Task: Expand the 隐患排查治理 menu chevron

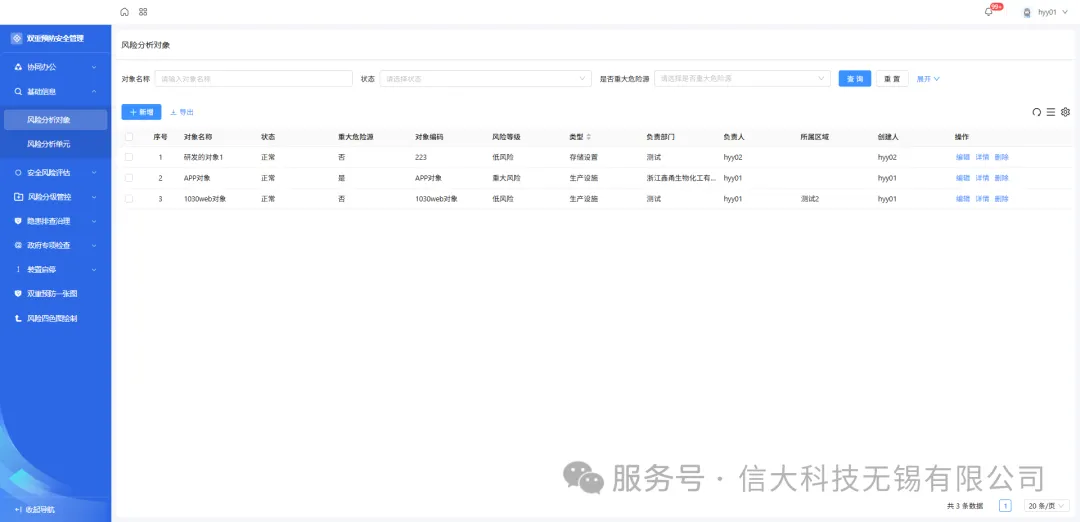Action: pos(94,221)
